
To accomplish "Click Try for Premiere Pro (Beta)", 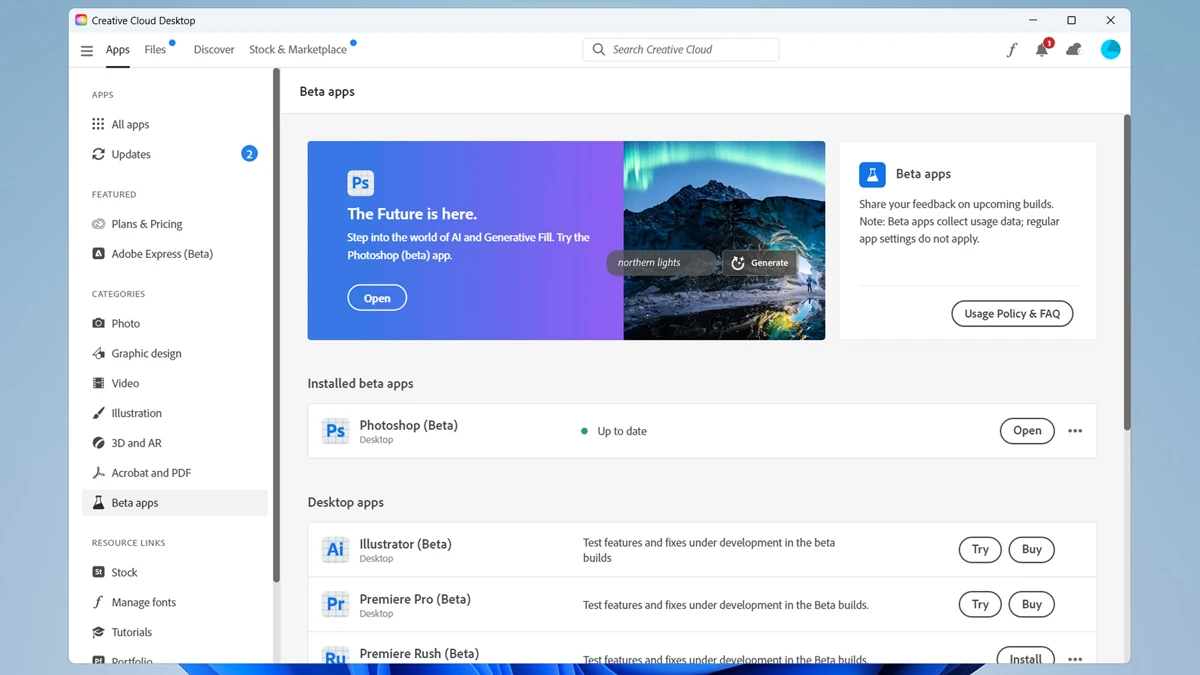I will click(980, 604).
